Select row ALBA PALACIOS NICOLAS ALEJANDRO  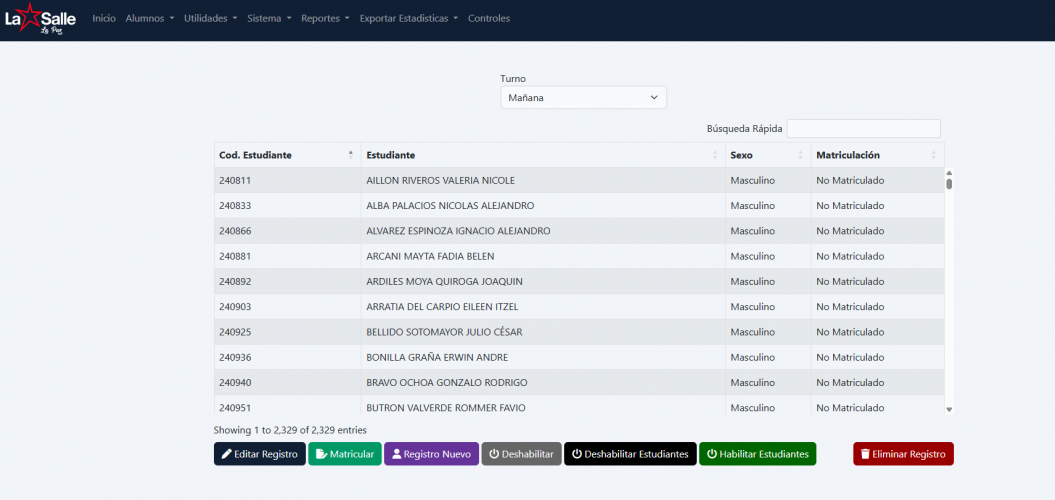tap(579, 205)
